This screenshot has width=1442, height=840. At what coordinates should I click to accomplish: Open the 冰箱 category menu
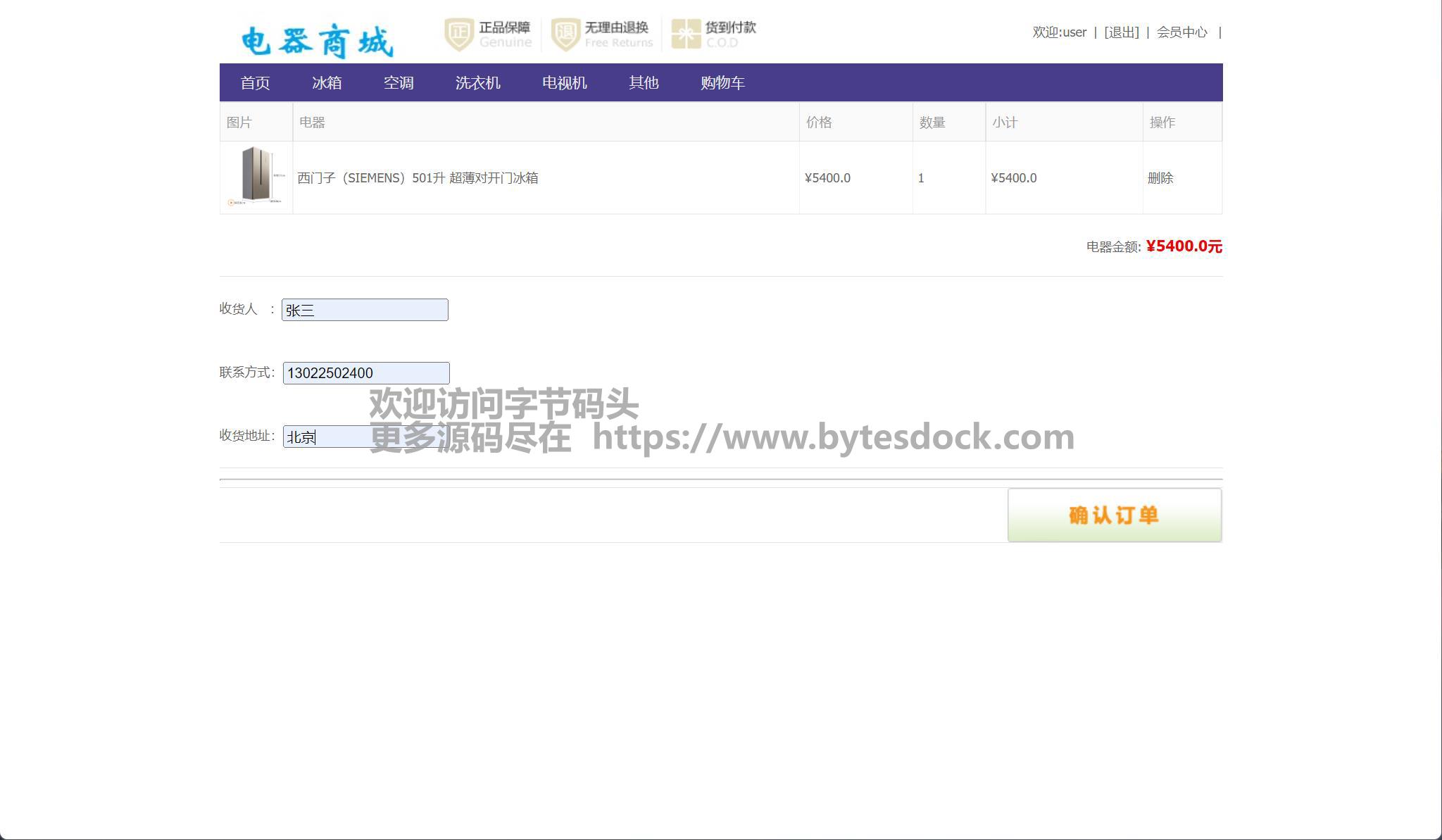pos(327,83)
